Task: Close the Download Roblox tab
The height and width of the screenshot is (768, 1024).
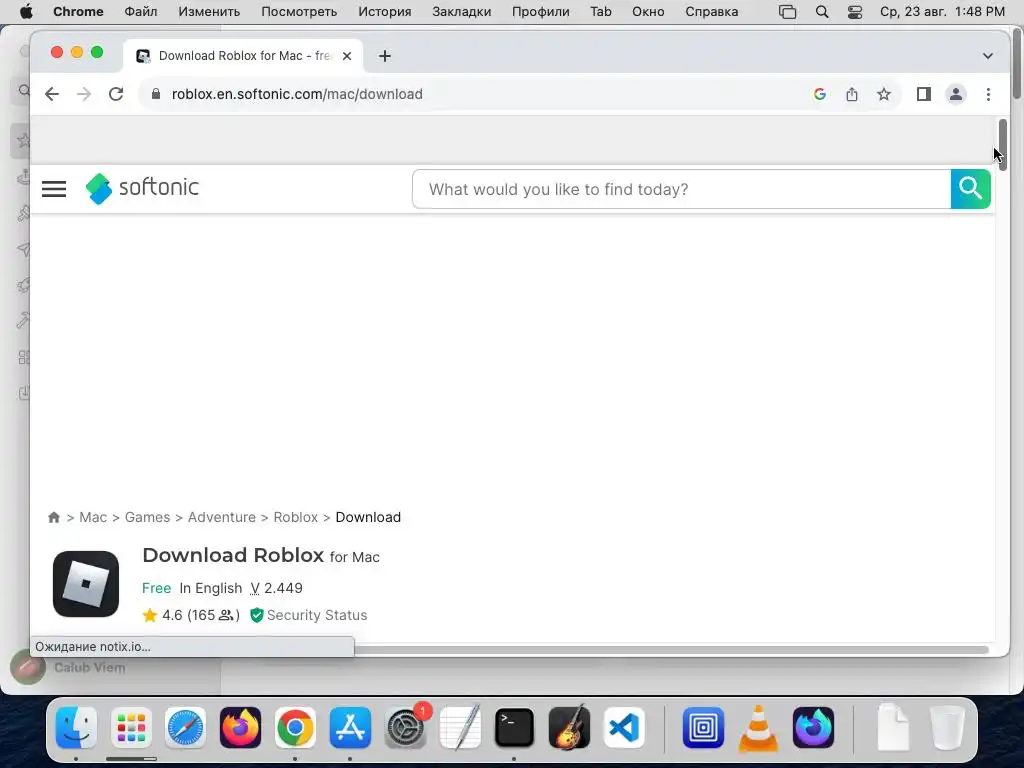Action: [347, 56]
